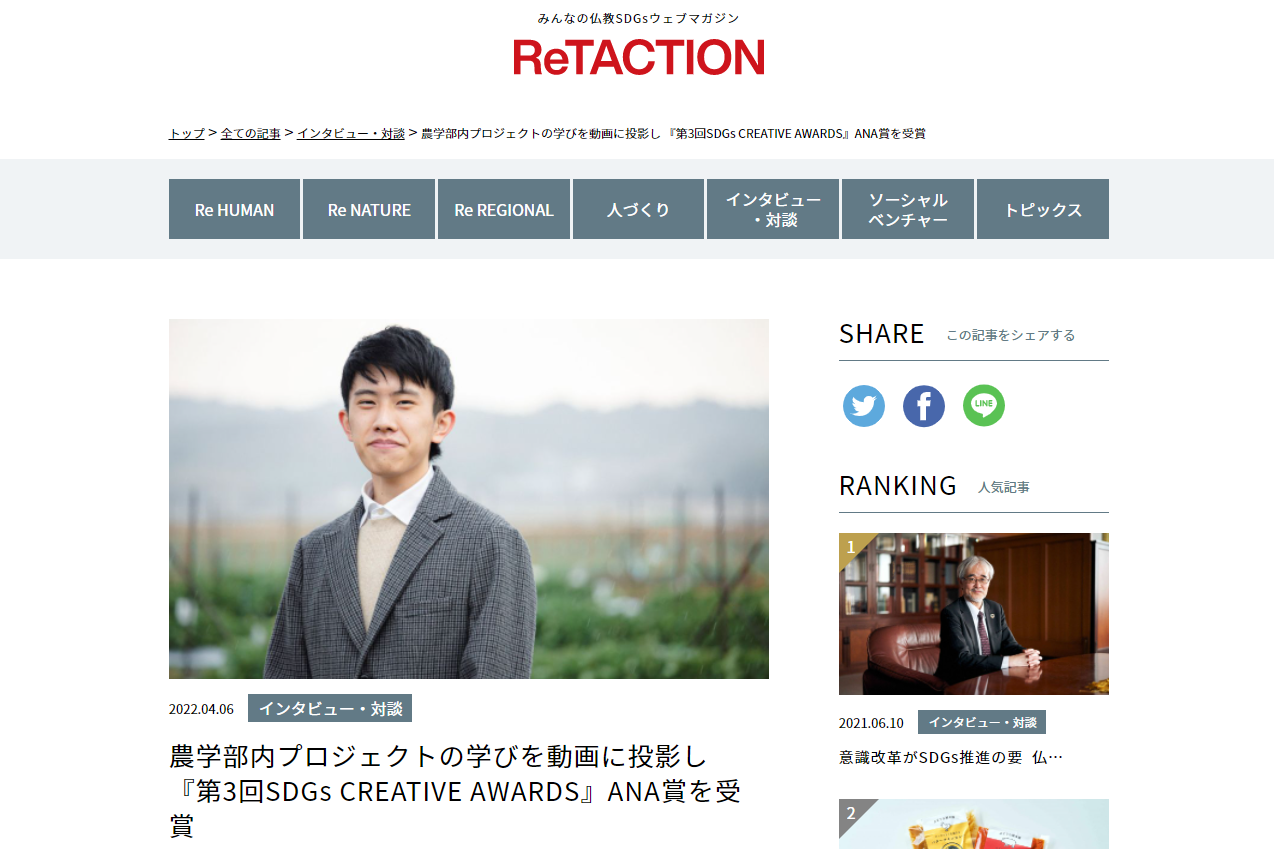The image size is (1274, 849).
Task: Share the article via LINE
Action: coord(984,406)
